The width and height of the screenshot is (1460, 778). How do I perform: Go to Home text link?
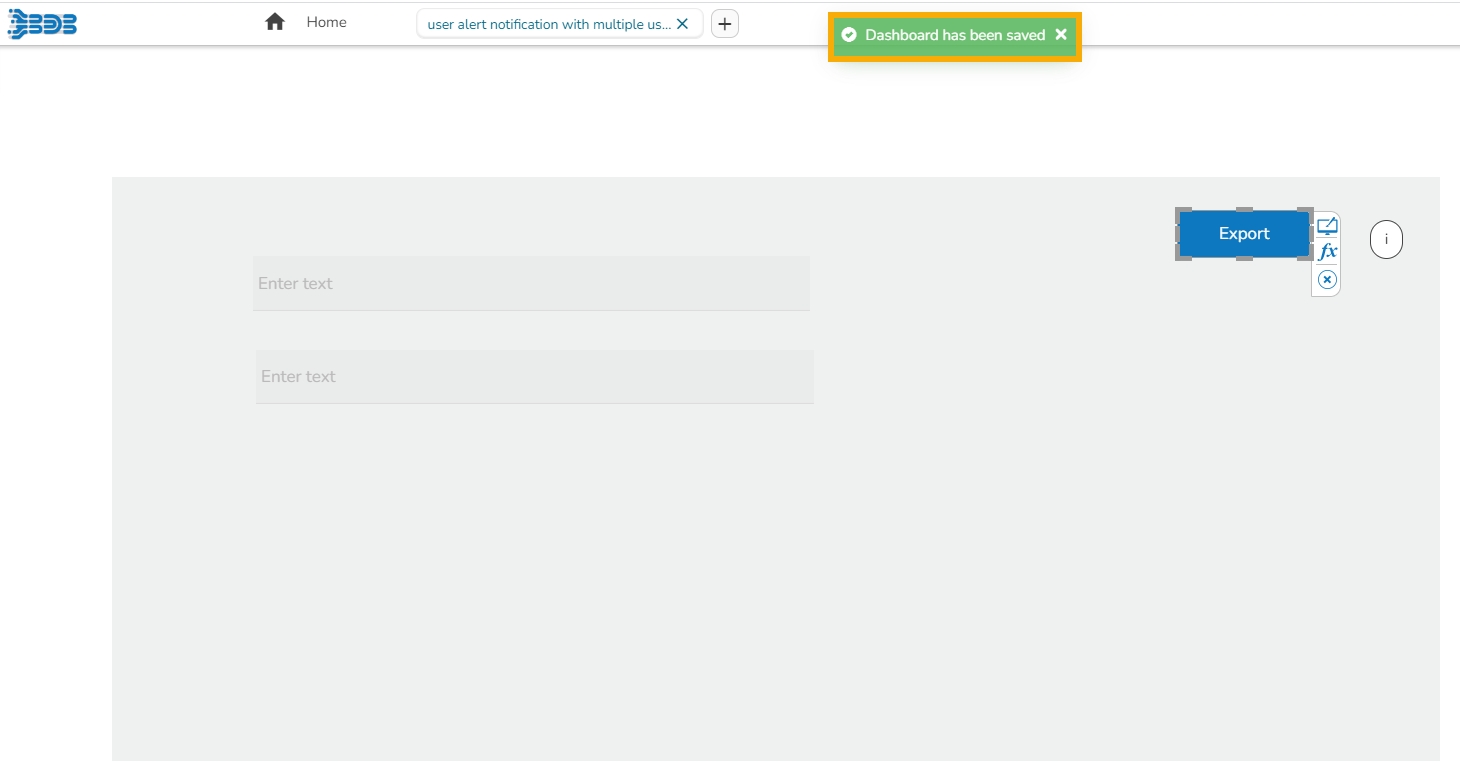[x=327, y=22]
